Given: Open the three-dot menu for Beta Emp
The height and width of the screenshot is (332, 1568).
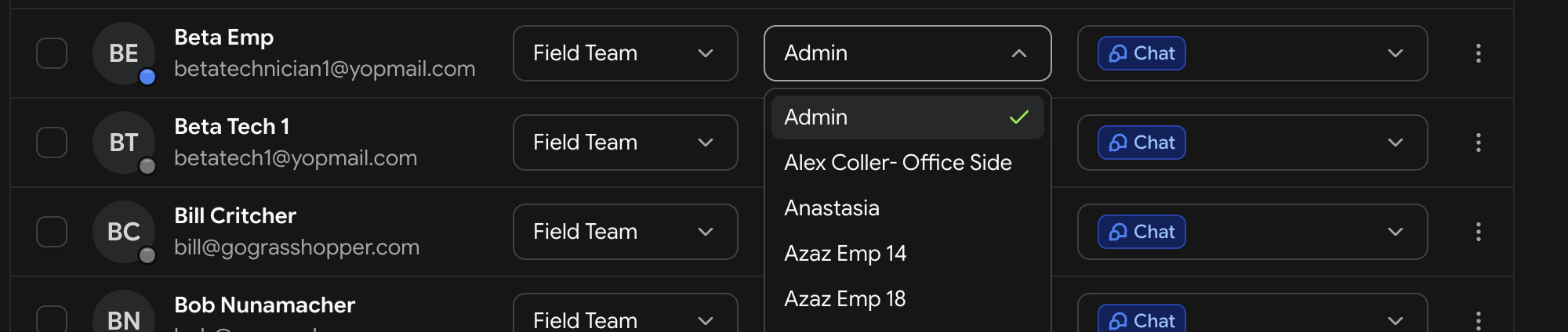Looking at the screenshot, I should [1478, 53].
